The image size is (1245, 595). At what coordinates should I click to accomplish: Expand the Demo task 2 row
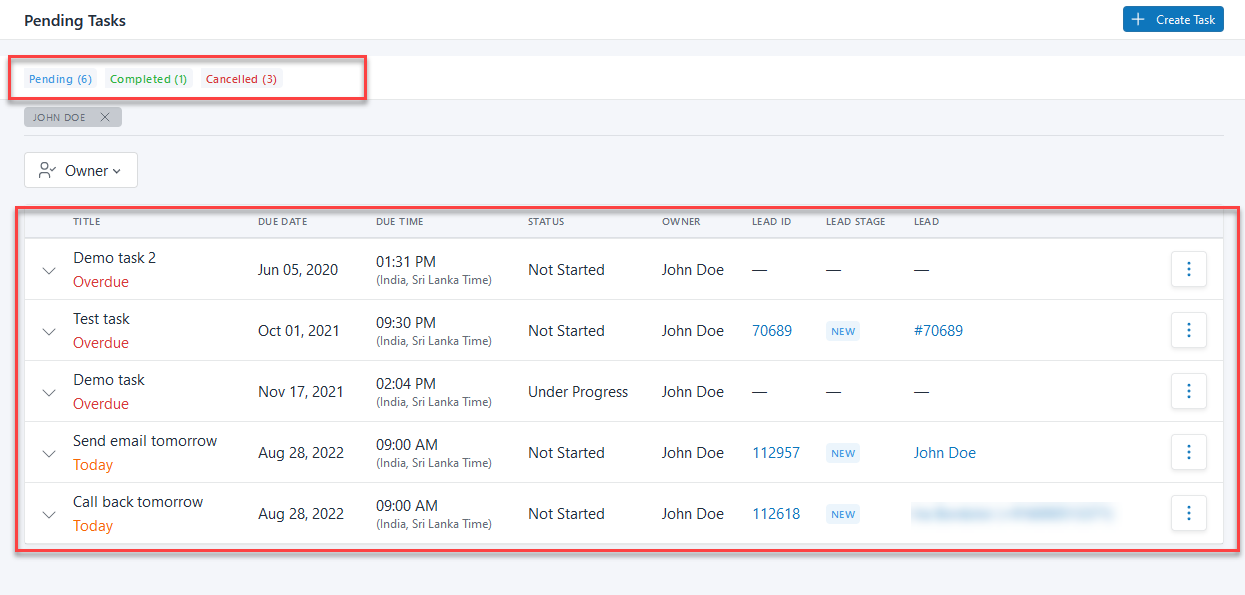[x=48, y=269]
